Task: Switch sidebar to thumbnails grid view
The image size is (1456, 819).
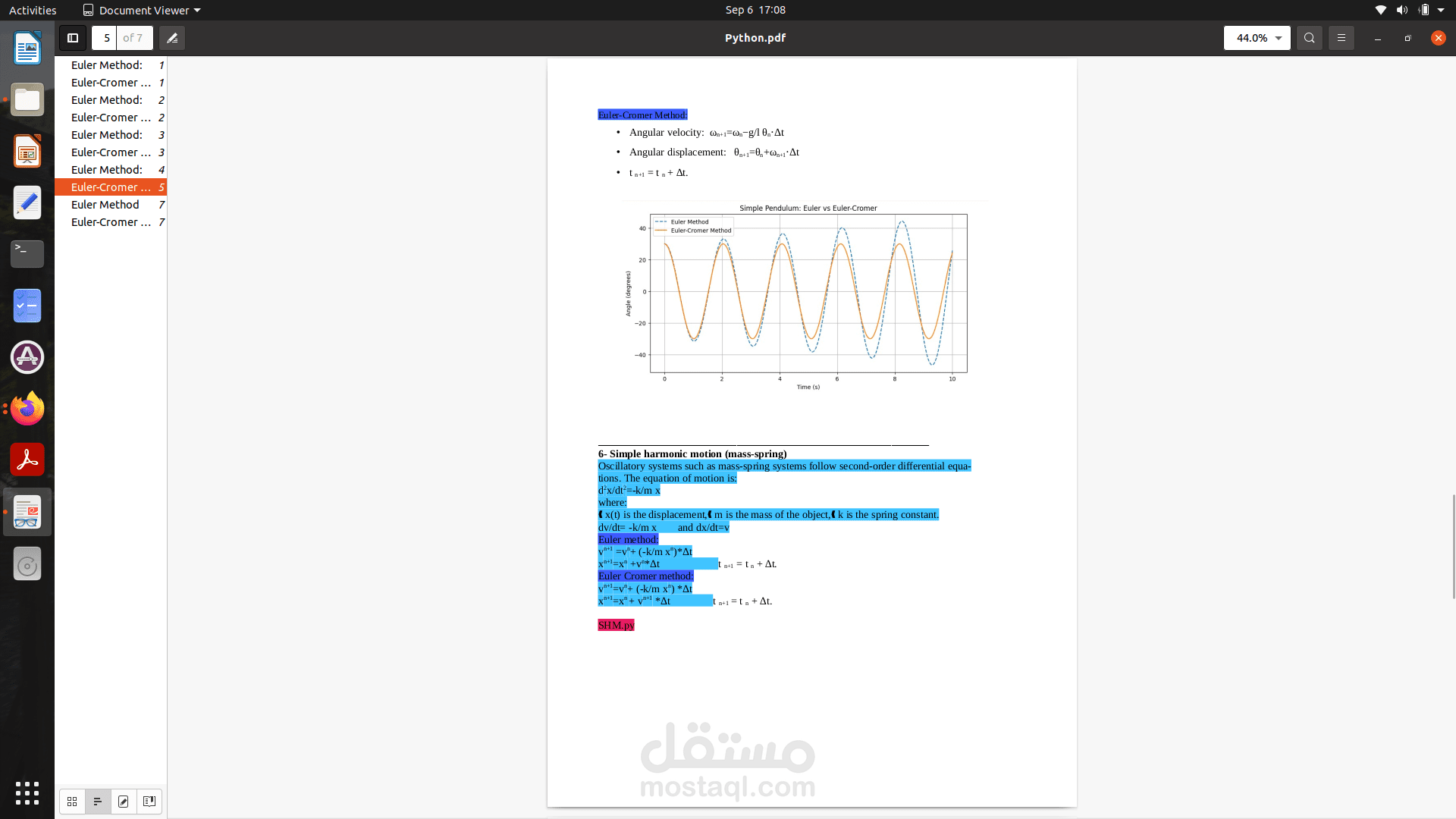Action: coord(72,801)
